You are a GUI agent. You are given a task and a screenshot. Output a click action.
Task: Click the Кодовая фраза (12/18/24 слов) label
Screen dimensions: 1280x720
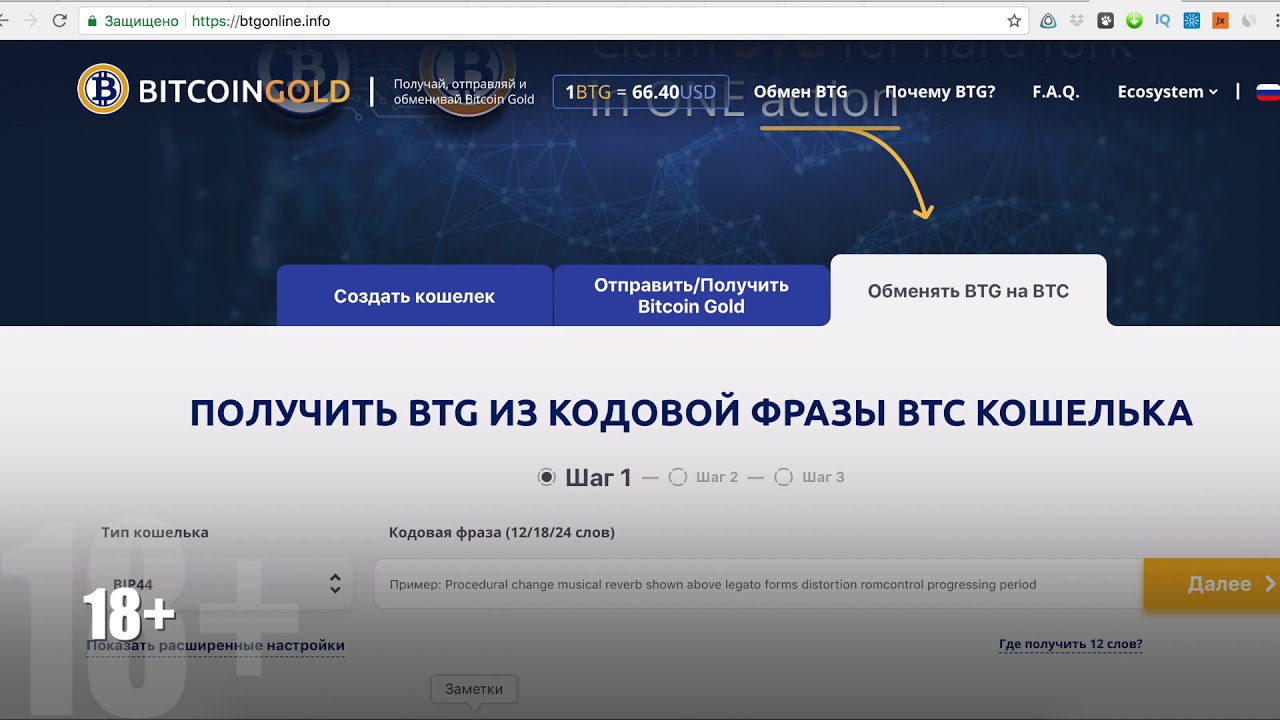coord(502,533)
